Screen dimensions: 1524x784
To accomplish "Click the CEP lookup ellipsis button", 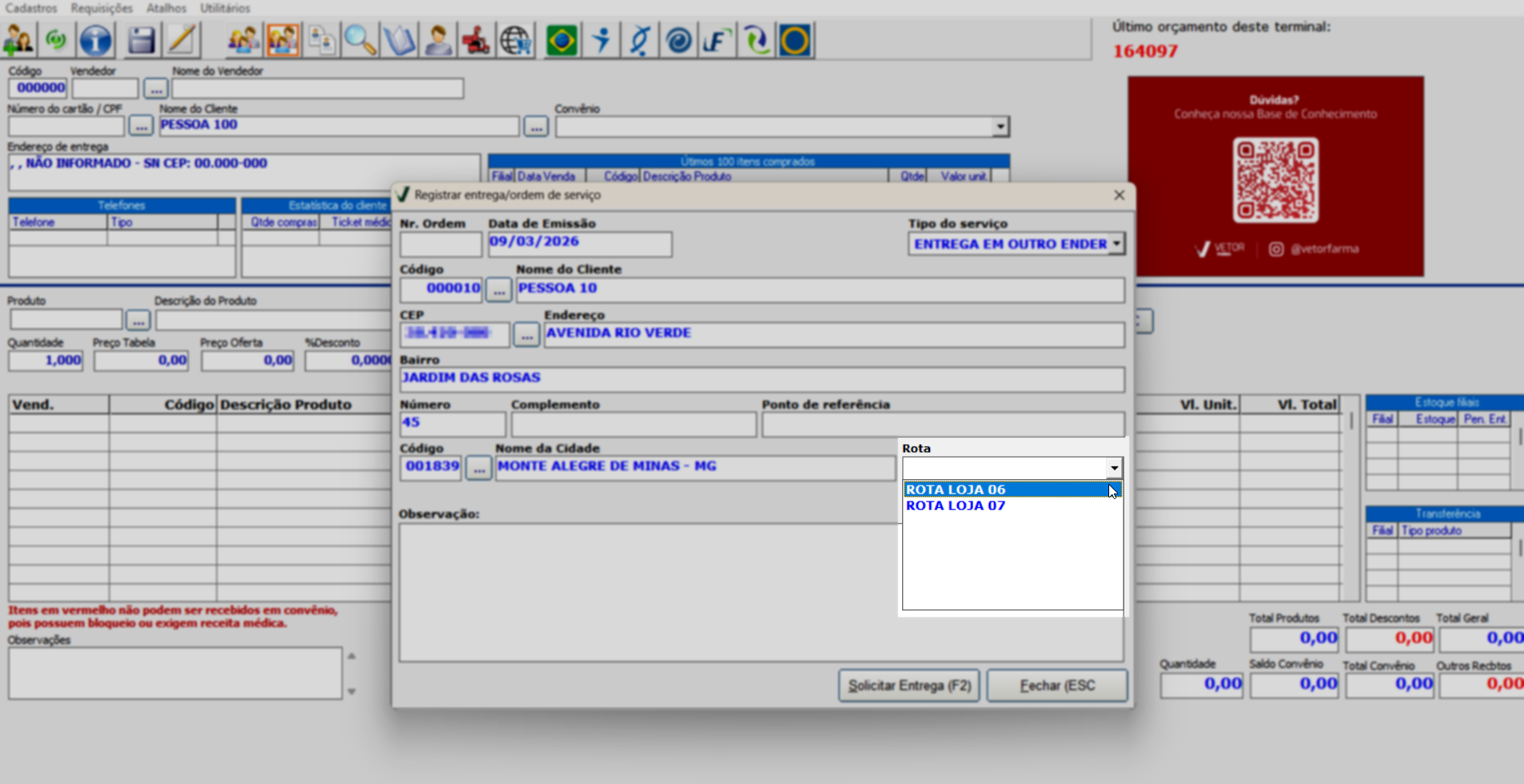I will (x=526, y=335).
